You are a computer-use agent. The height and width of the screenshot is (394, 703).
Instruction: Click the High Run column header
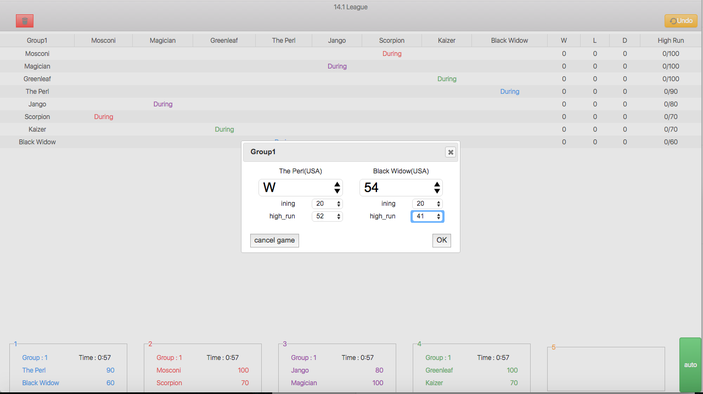pyautogui.click(x=671, y=40)
